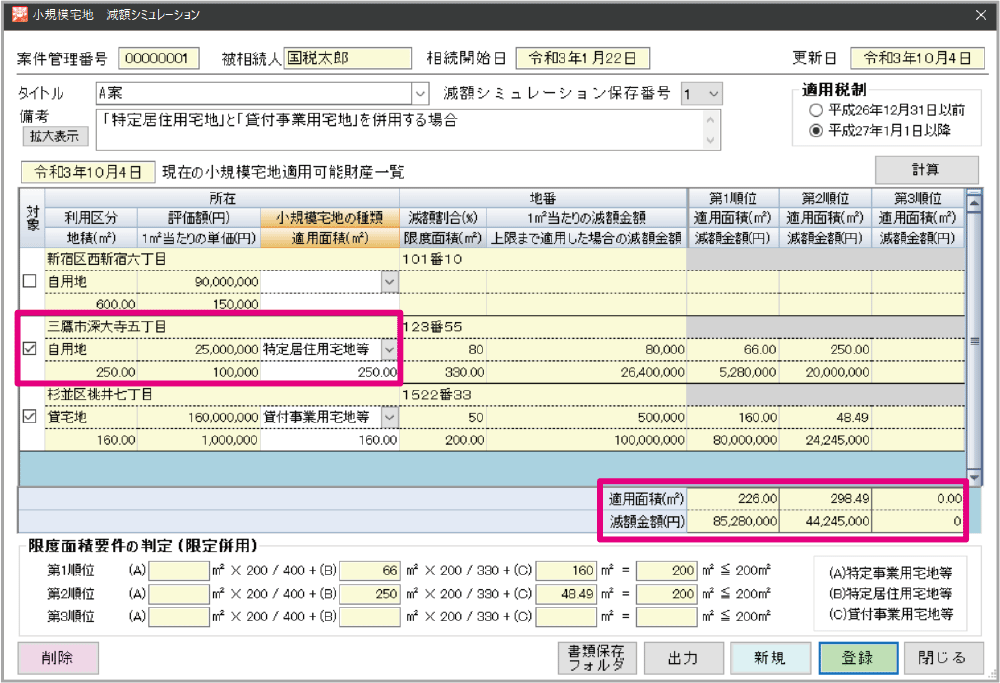The width and height of the screenshot is (1000, 683).
Task: Close the 小規模宅地 simulation window
Action: pyautogui.click(x=979, y=14)
